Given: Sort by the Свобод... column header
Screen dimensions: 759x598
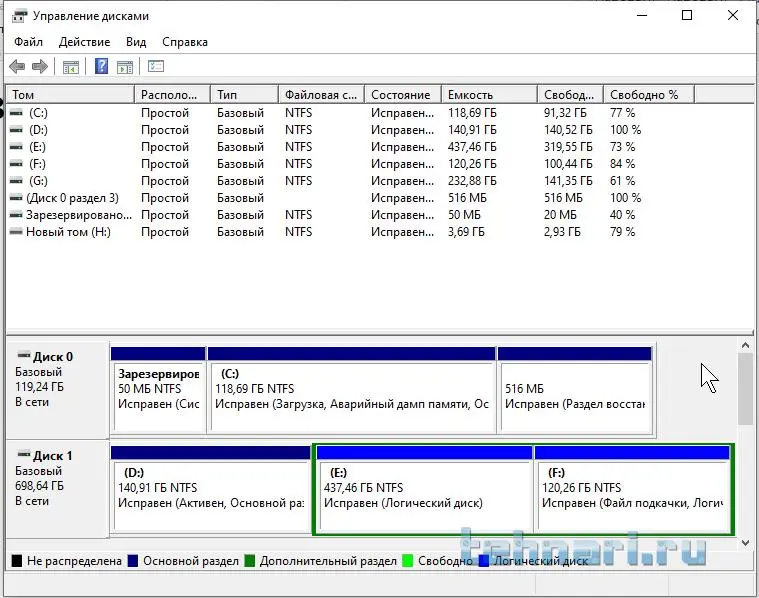Looking at the screenshot, I should coord(570,94).
